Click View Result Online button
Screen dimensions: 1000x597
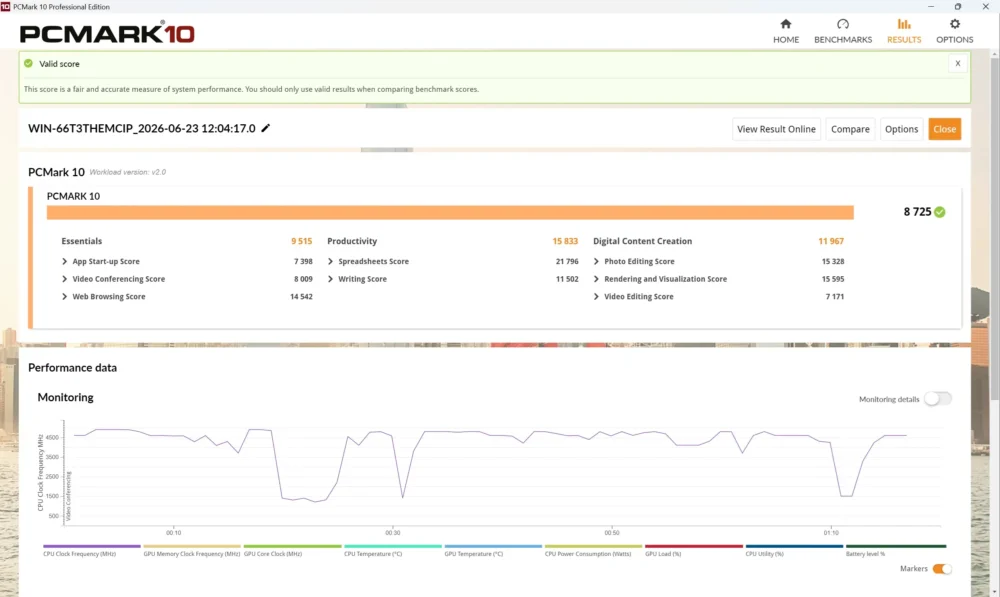(x=776, y=129)
